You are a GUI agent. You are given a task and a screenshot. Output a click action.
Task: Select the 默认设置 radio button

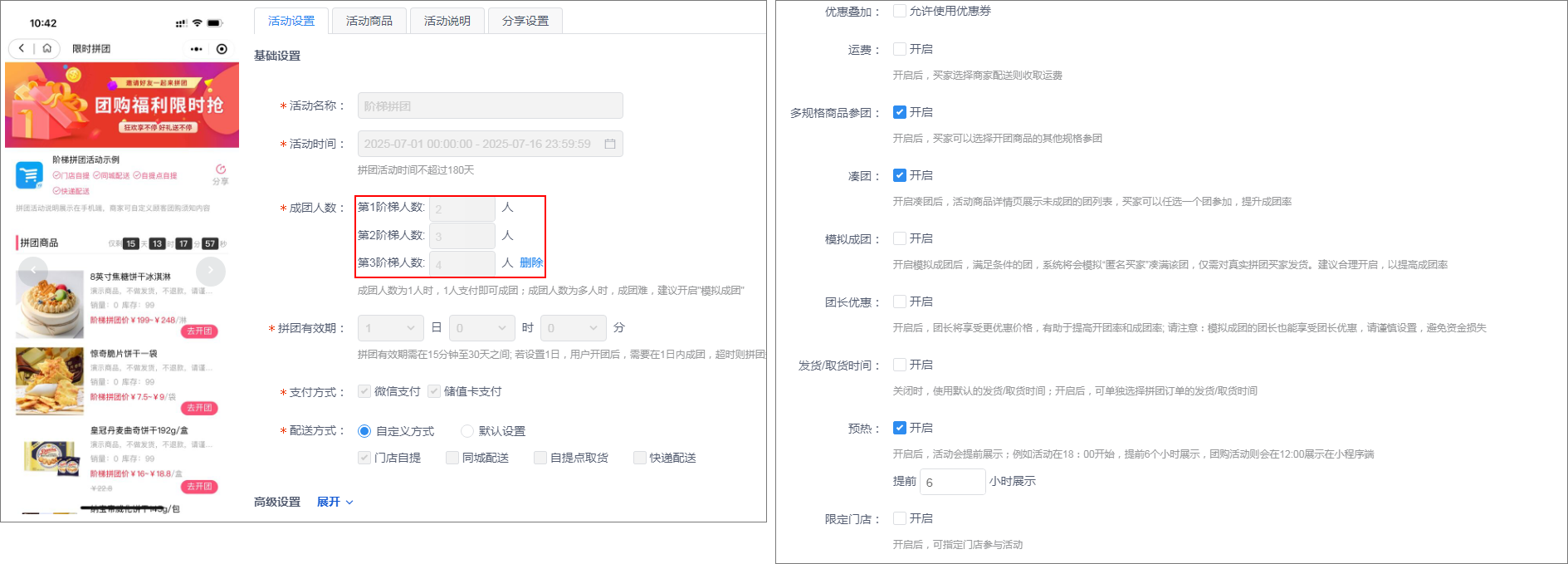(x=467, y=431)
